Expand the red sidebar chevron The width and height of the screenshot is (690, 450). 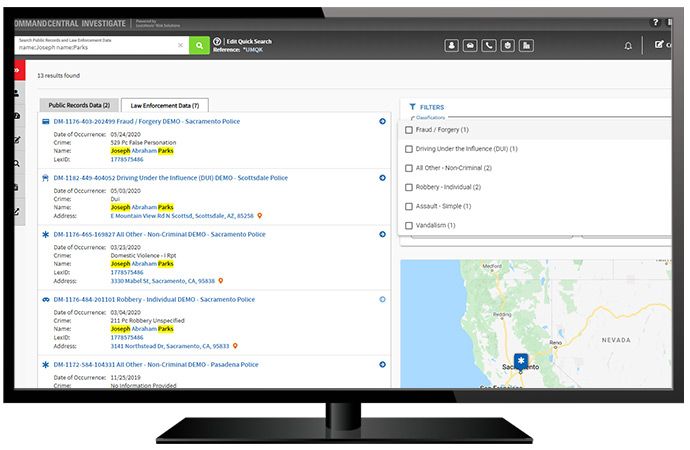point(18,72)
